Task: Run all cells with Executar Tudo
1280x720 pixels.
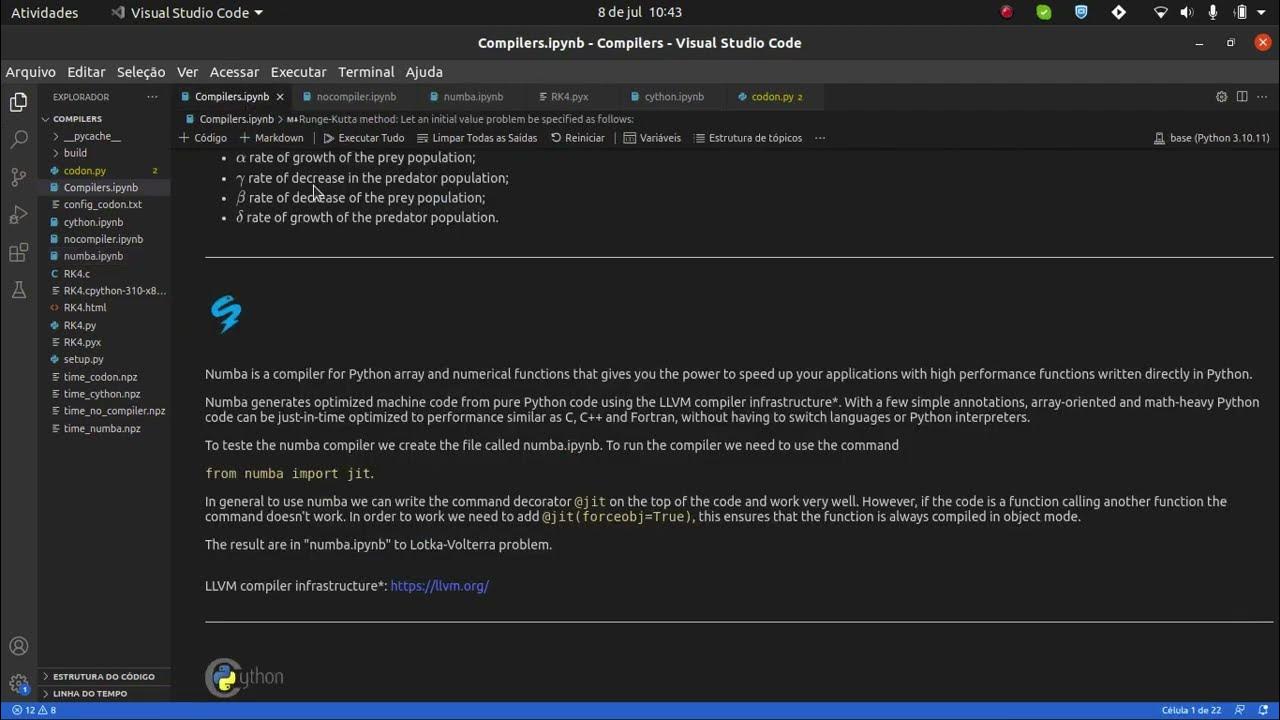Action: coord(364,138)
